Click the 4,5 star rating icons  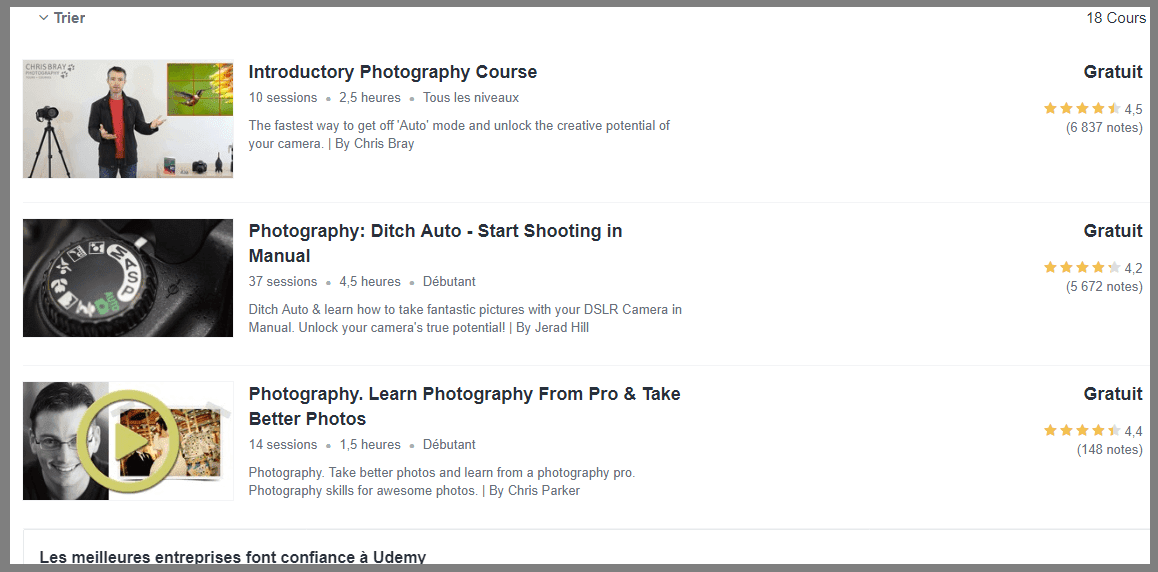coord(1081,108)
